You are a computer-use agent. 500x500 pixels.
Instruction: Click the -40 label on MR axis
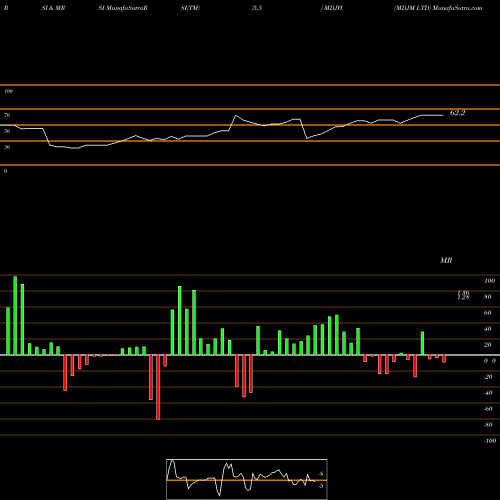coord(488,393)
